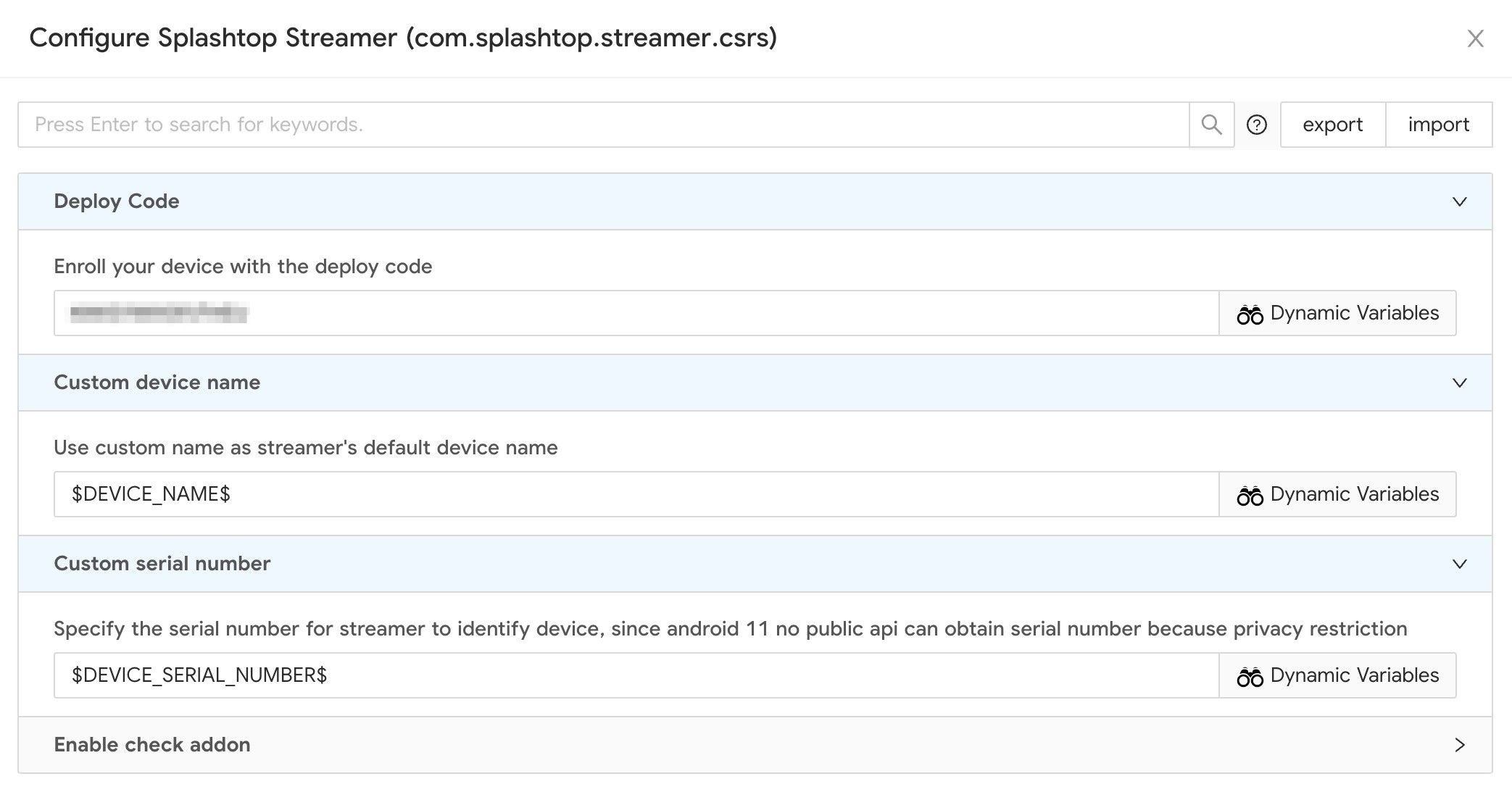Screen dimensions: 1512x792
Task: Click the blurred deploy code input field
Action: (x=636, y=313)
